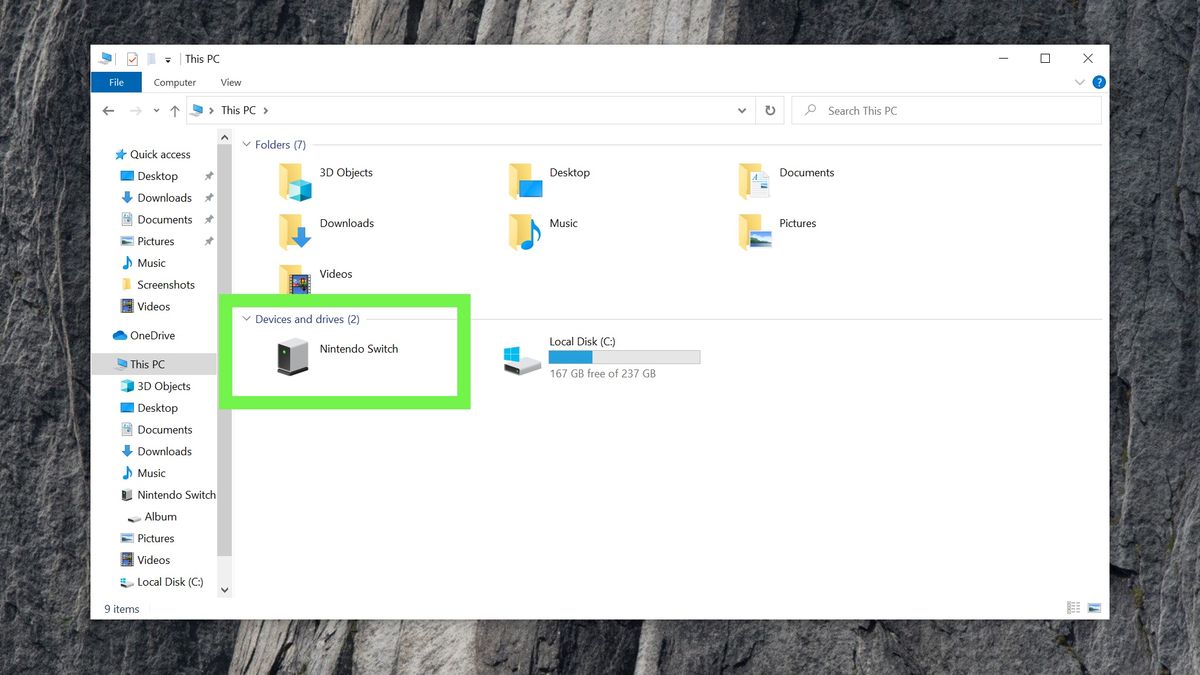Click the Properties icon in quick access toolbar
The image size is (1200, 675).
pyautogui.click(x=131, y=59)
